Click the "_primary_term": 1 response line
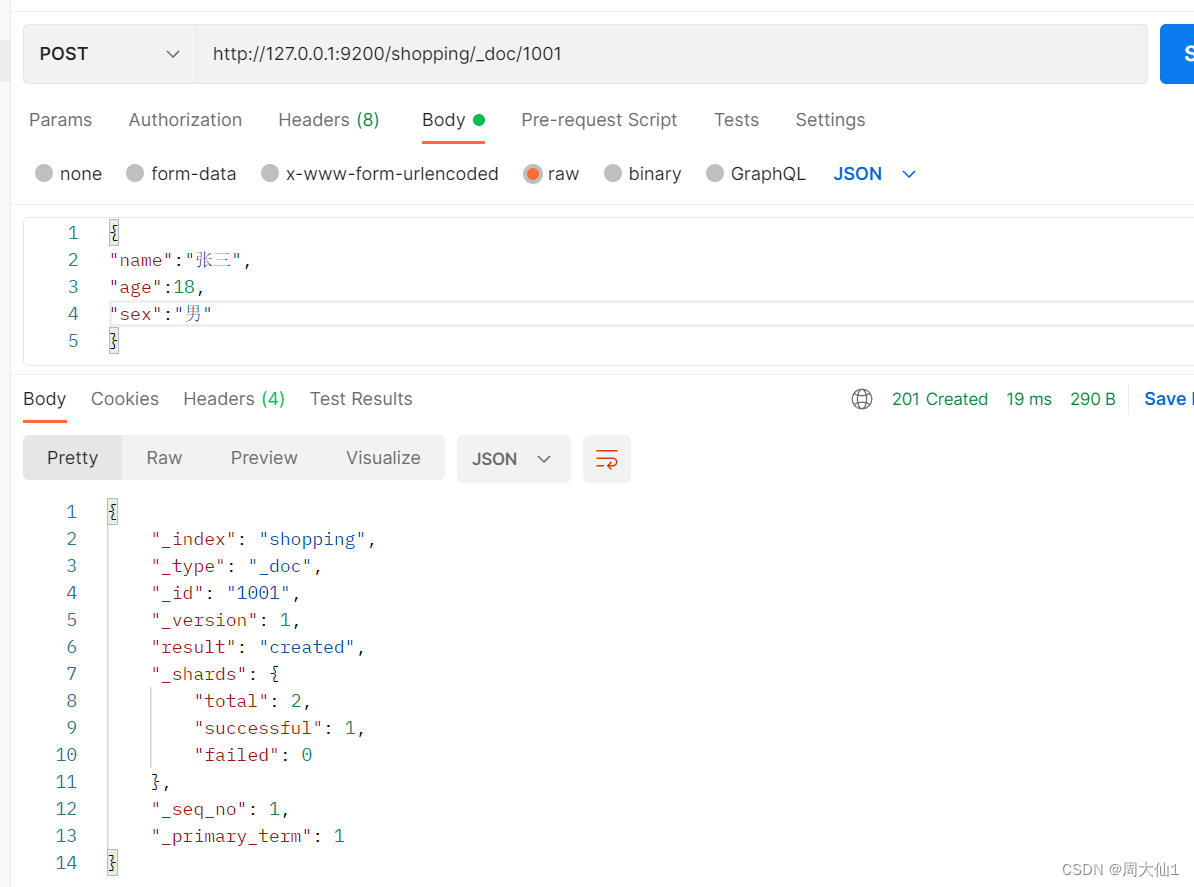The width and height of the screenshot is (1194, 887). tap(247, 836)
